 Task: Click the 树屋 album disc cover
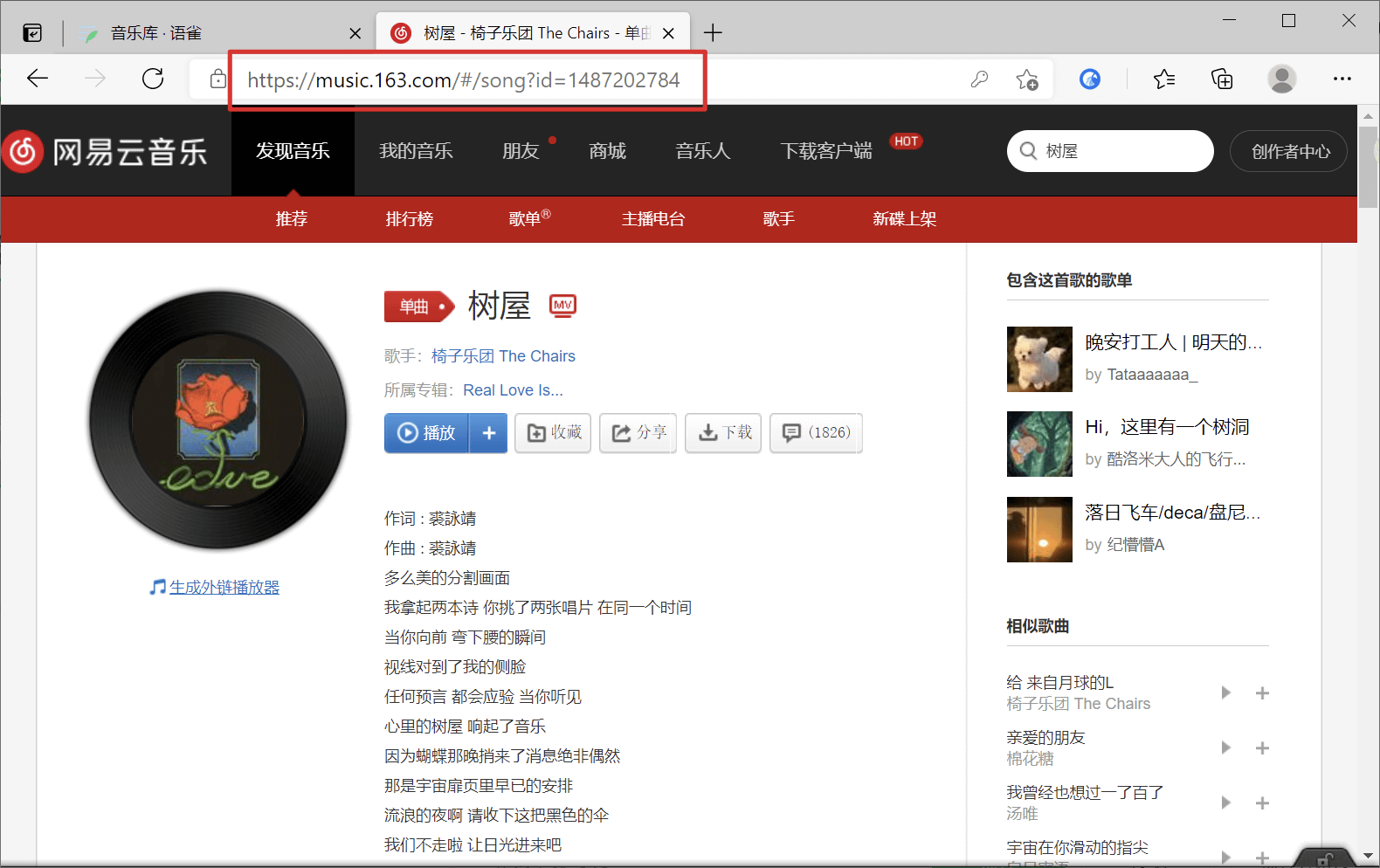coord(218,421)
